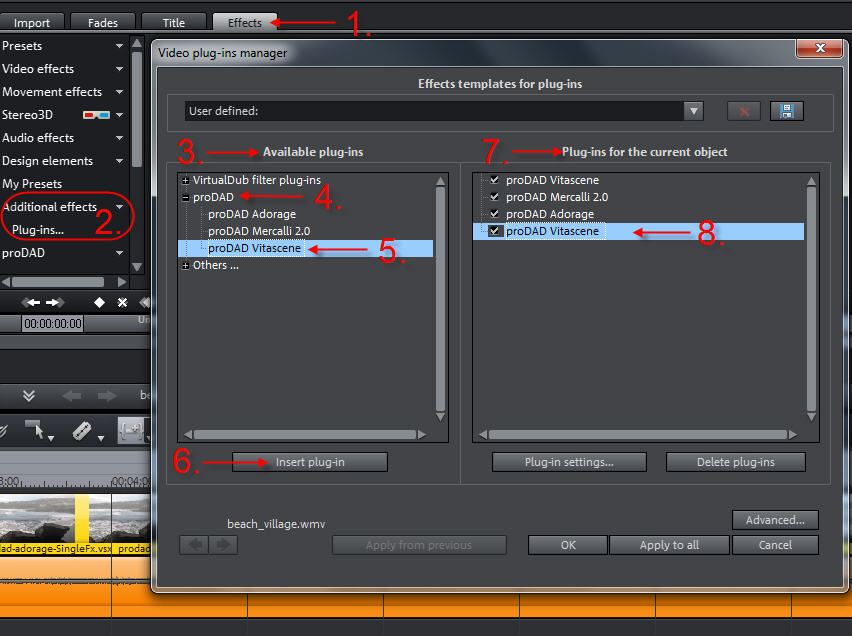Uncheck proDAD Mercalli 2.0 in current object list

click(493, 197)
